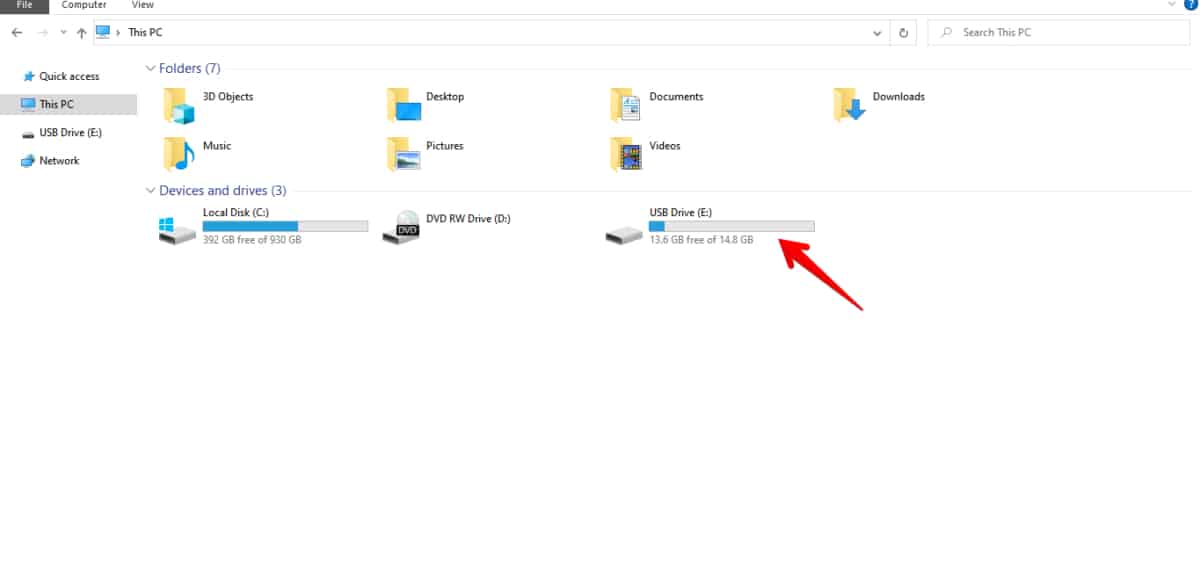The height and width of the screenshot is (580, 1200).
Task: Select the Documents folder icon
Action: pos(626,104)
